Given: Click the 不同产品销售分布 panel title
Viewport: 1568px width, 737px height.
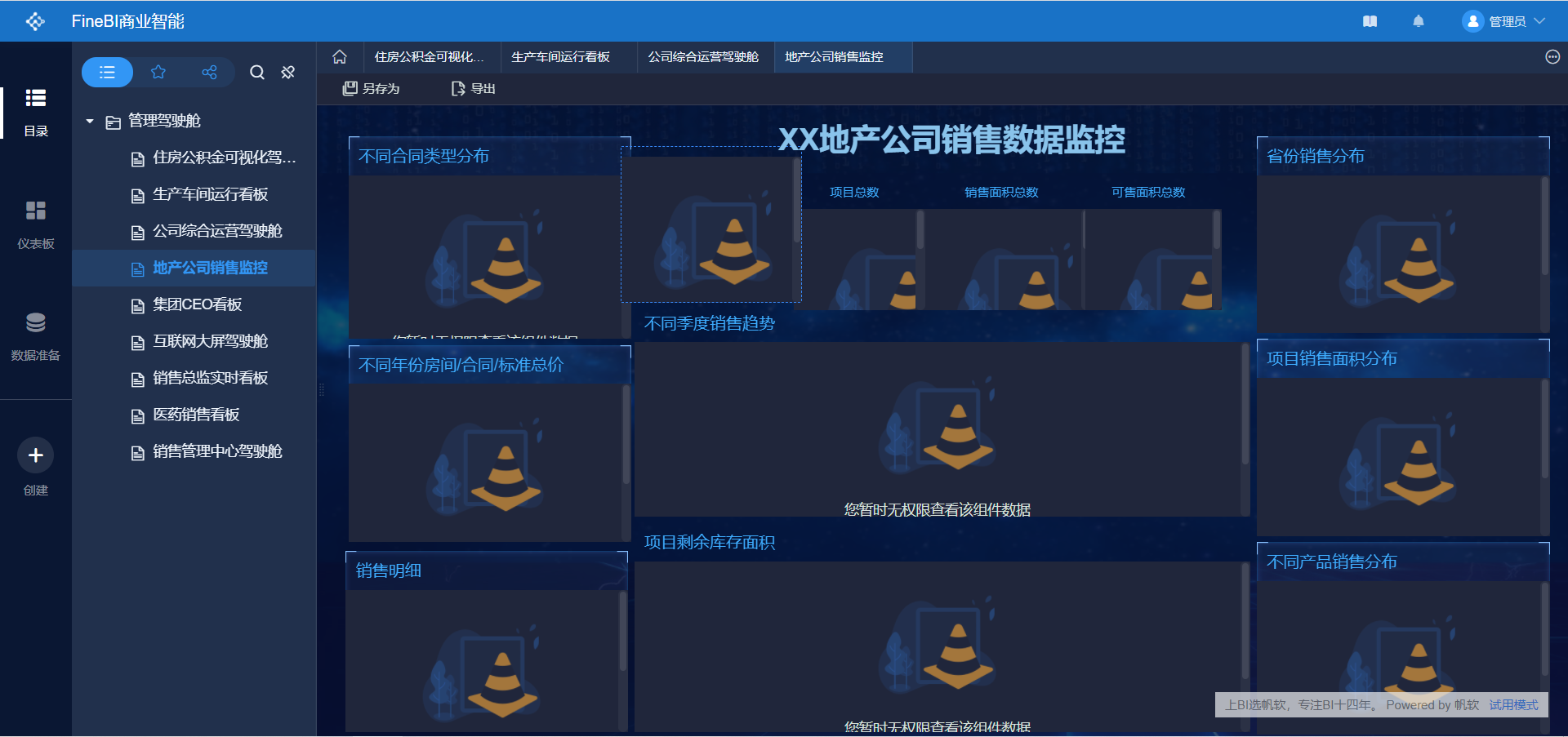Looking at the screenshot, I should pyautogui.click(x=1331, y=562).
